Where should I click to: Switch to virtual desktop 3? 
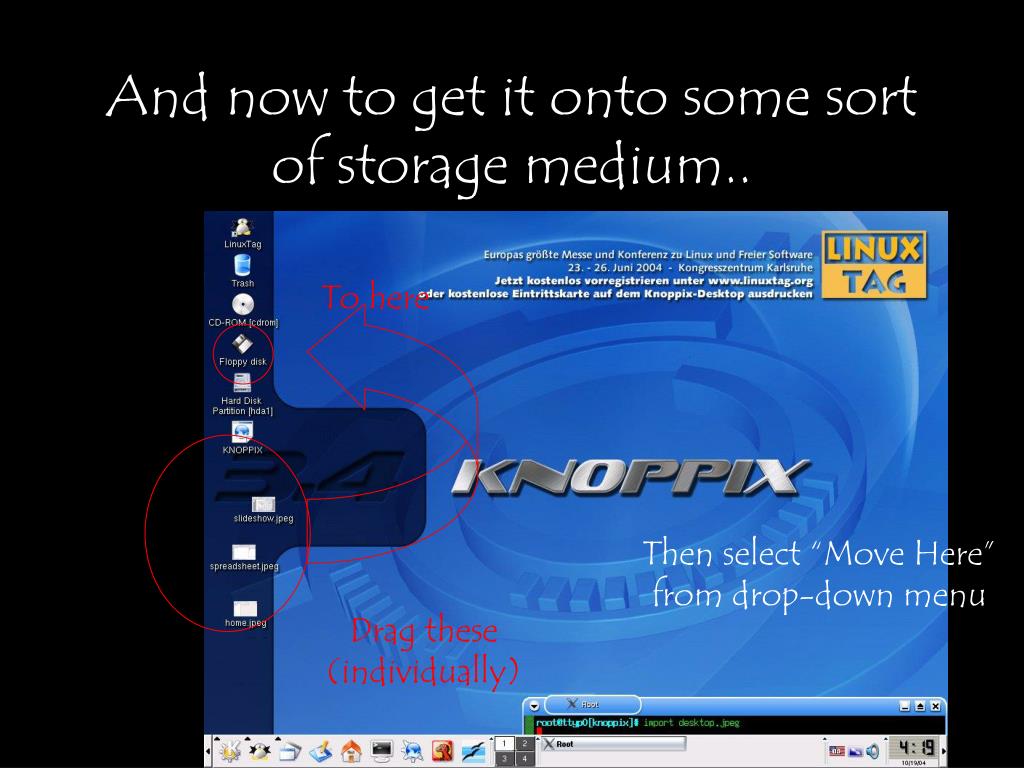[504, 759]
